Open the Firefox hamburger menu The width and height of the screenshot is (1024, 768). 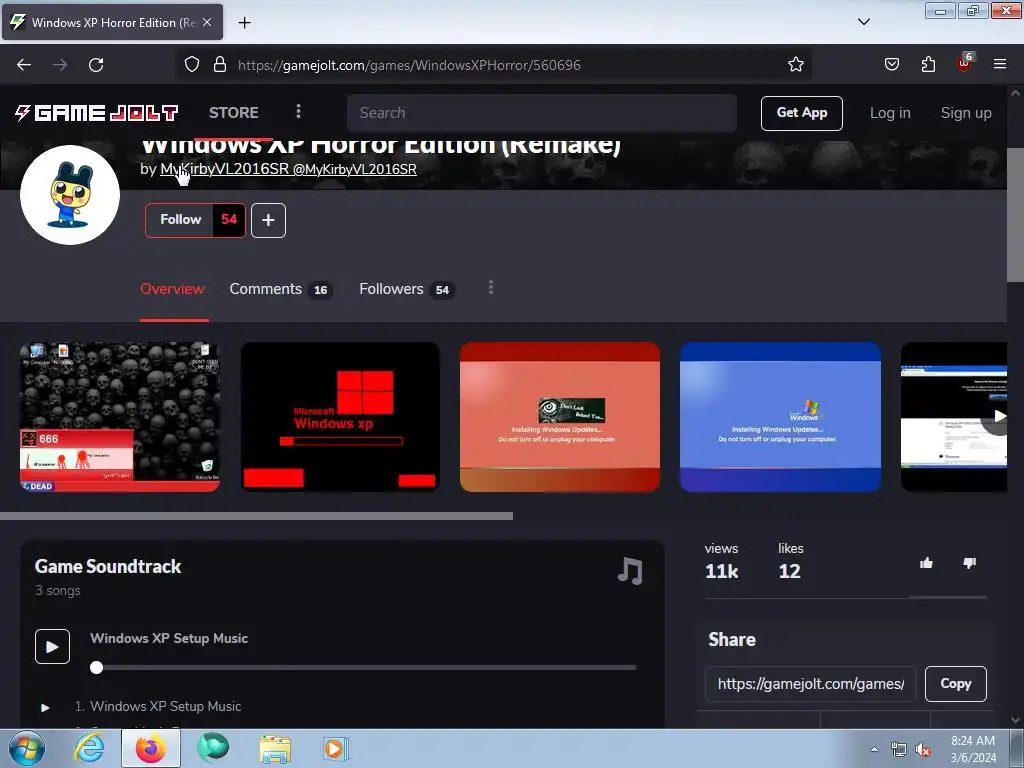(x=1000, y=65)
